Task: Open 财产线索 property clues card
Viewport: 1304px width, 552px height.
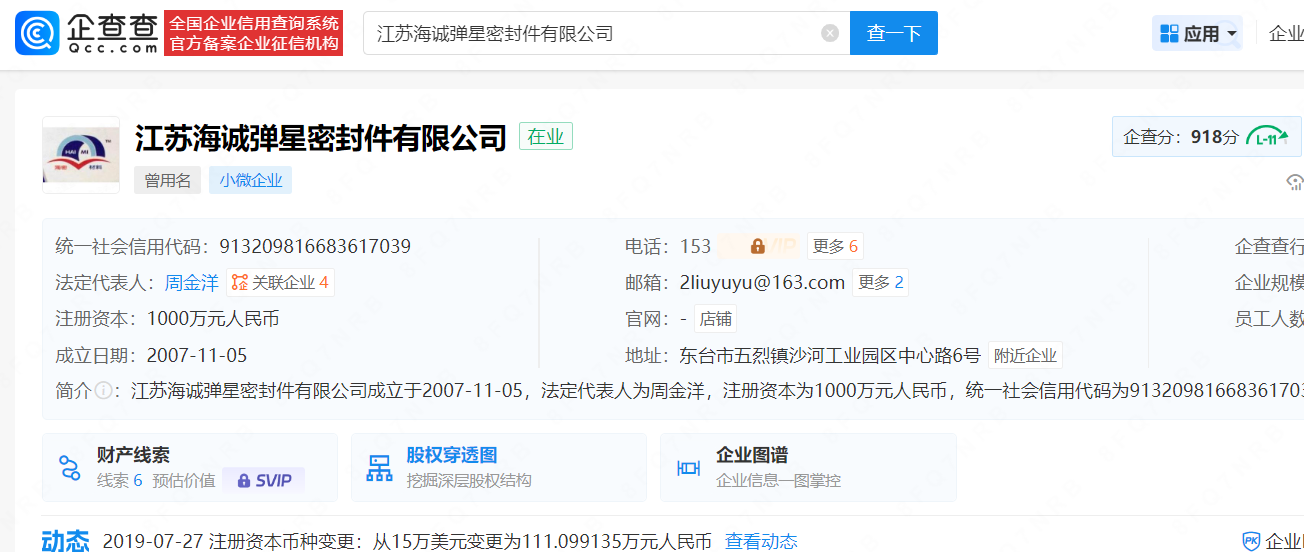Action: [x=190, y=467]
